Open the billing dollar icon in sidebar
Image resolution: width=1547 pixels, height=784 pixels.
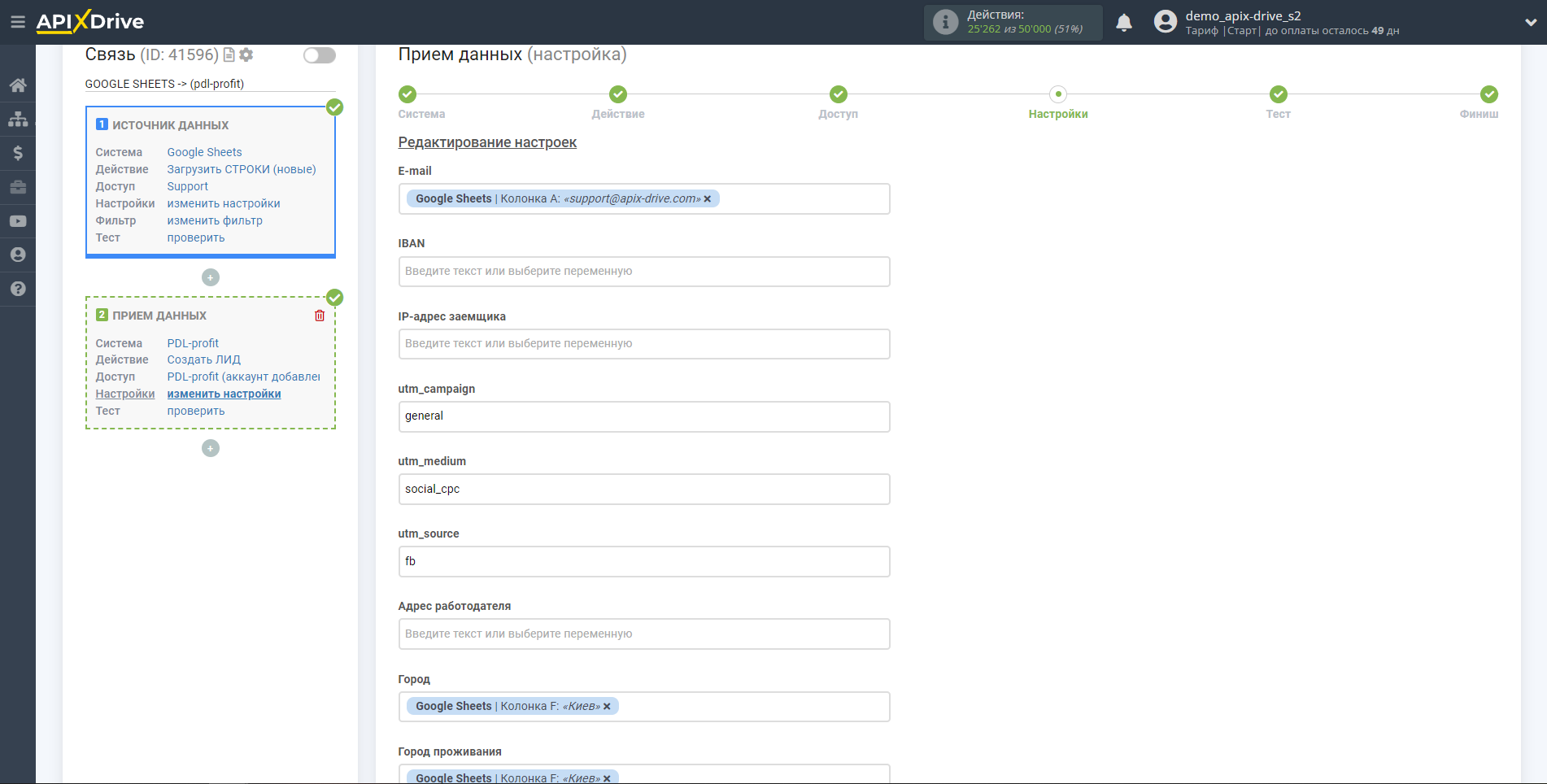click(18, 153)
